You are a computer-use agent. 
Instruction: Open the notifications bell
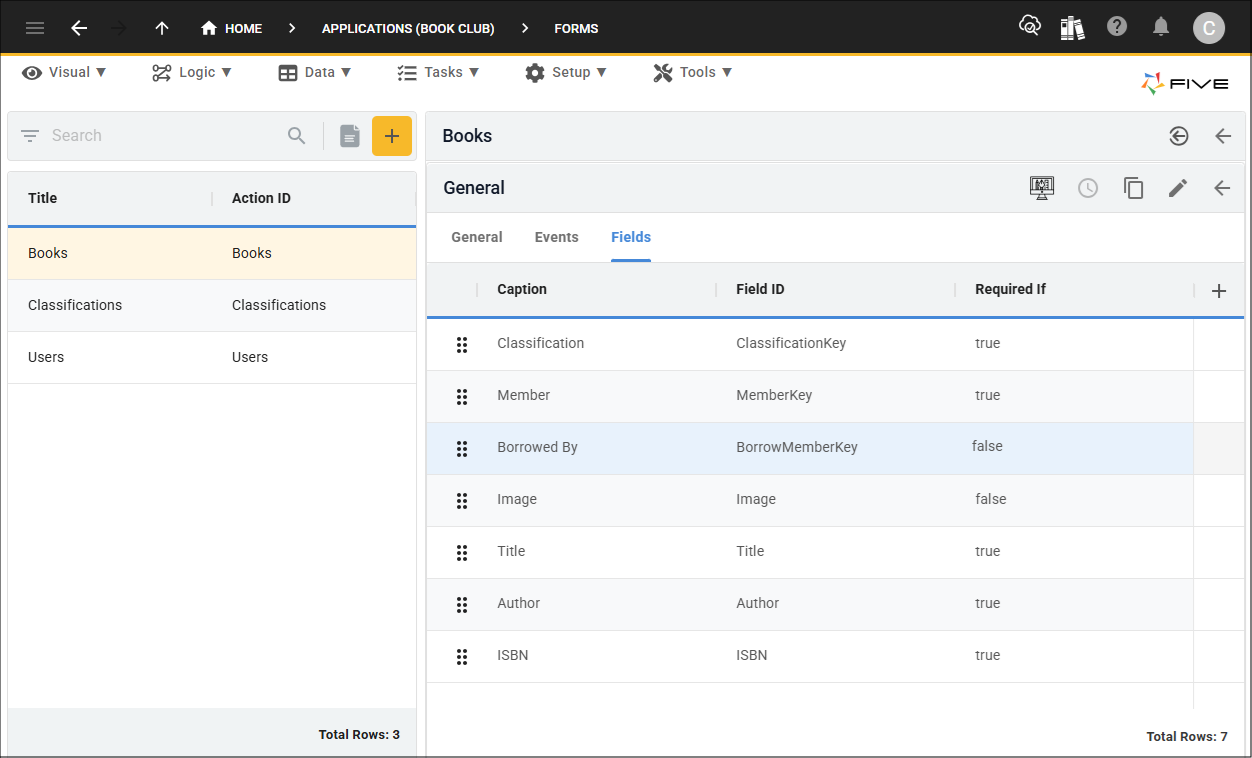[x=1161, y=27]
